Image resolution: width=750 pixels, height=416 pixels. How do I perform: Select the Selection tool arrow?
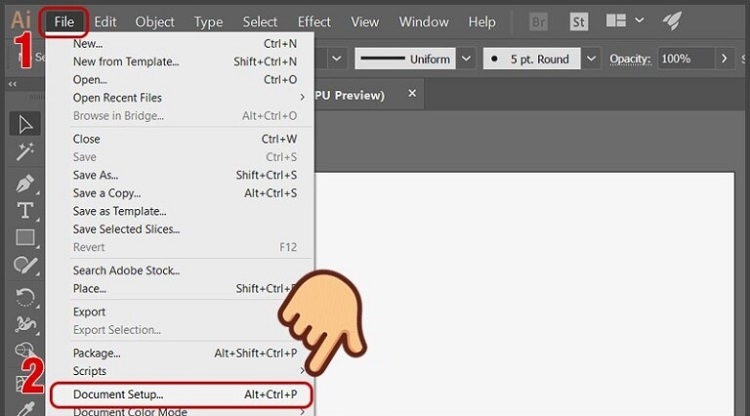(25, 124)
